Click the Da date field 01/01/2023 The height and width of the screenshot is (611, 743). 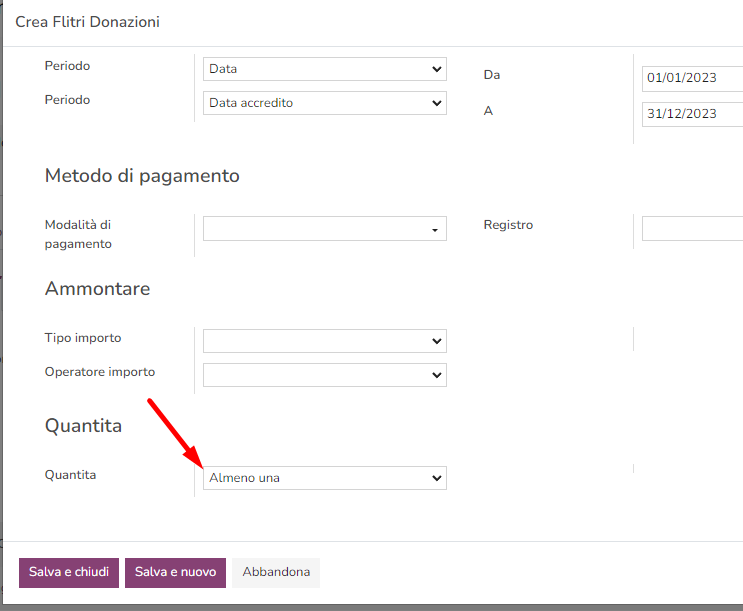tap(692, 78)
